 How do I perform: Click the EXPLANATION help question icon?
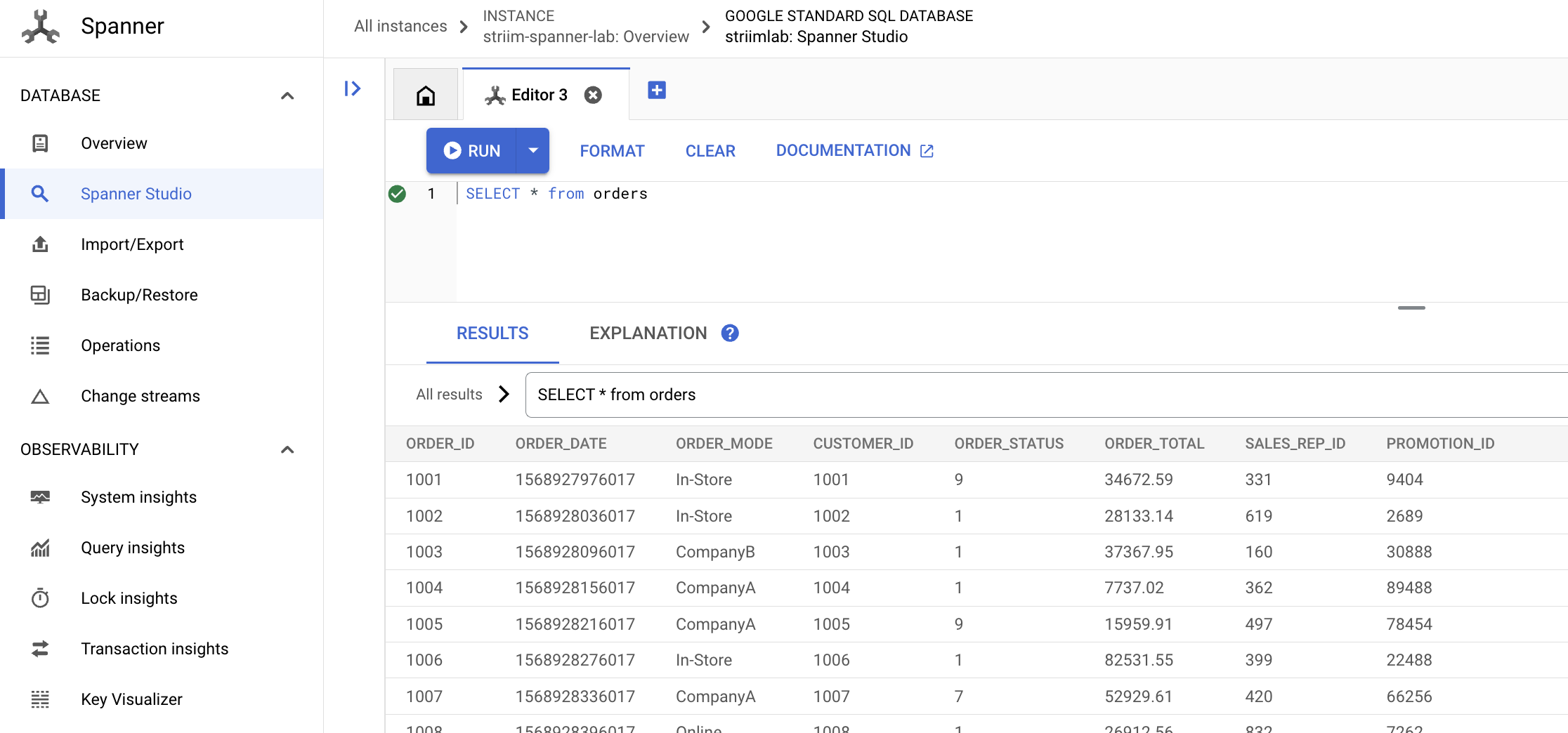(730, 334)
